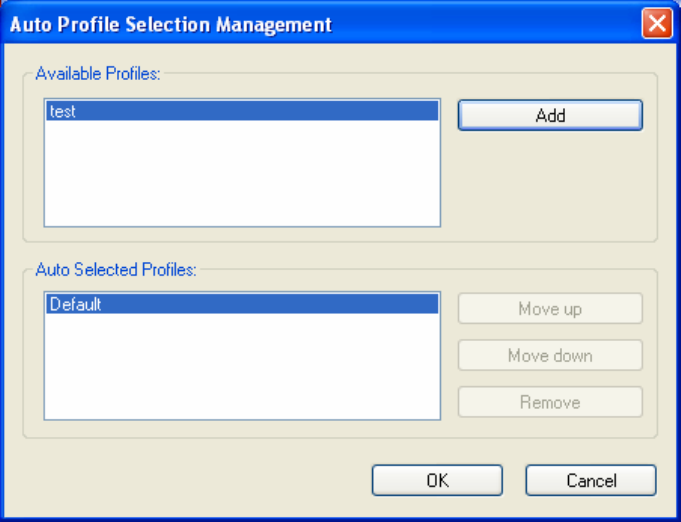The height and width of the screenshot is (522, 681).
Task: Click the highlighted row containing 'test'
Action: (x=242, y=111)
